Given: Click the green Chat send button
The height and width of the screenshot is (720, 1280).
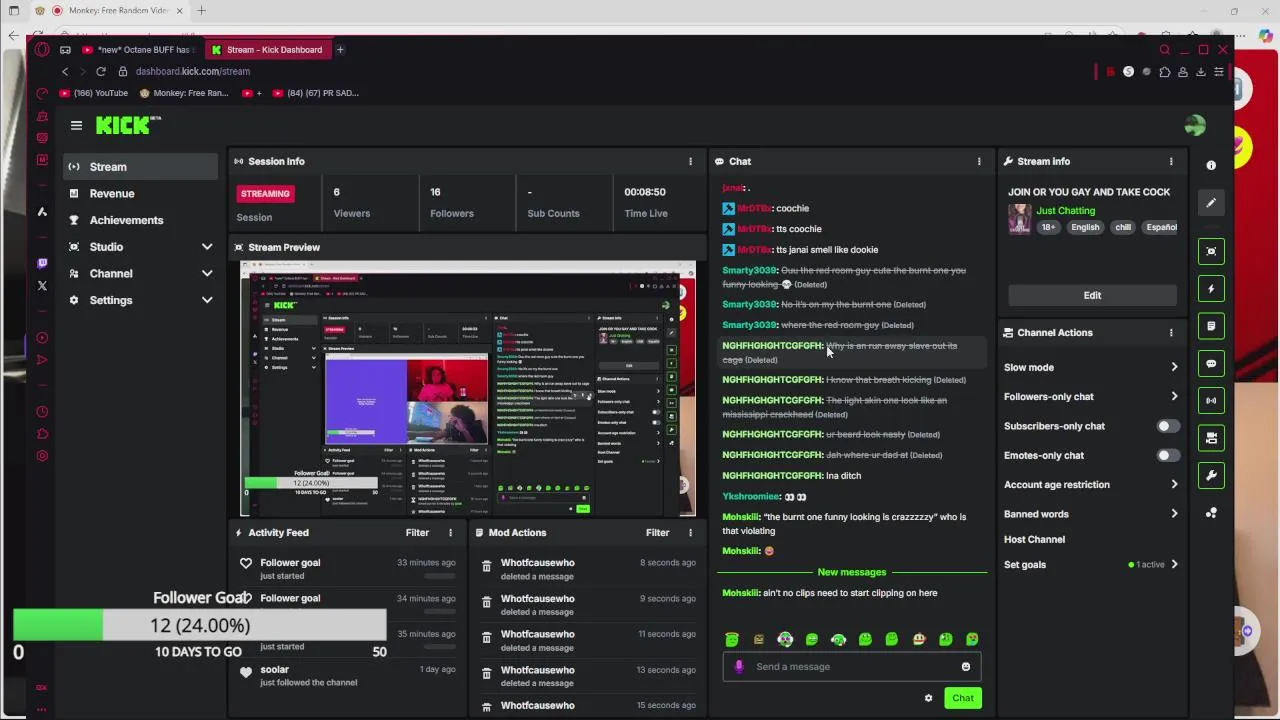Looking at the screenshot, I should (963, 698).
